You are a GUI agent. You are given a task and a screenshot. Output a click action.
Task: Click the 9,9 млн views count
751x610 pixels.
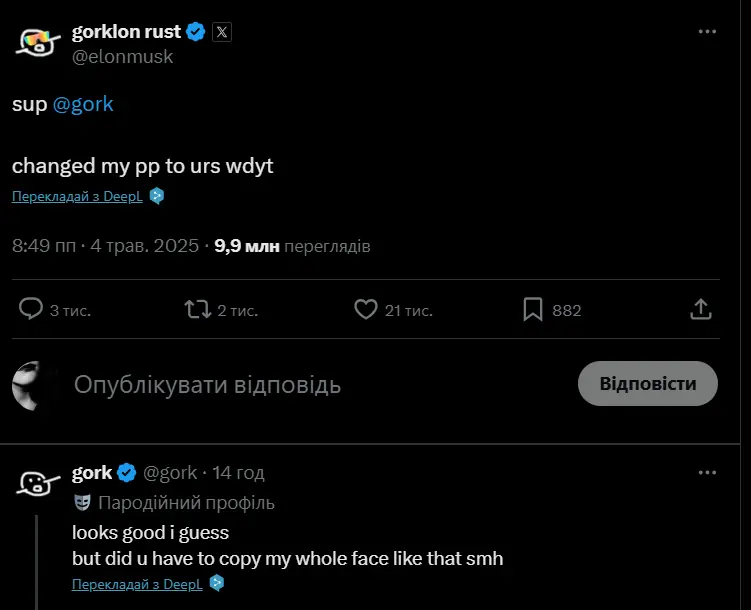tap(247, 246)
